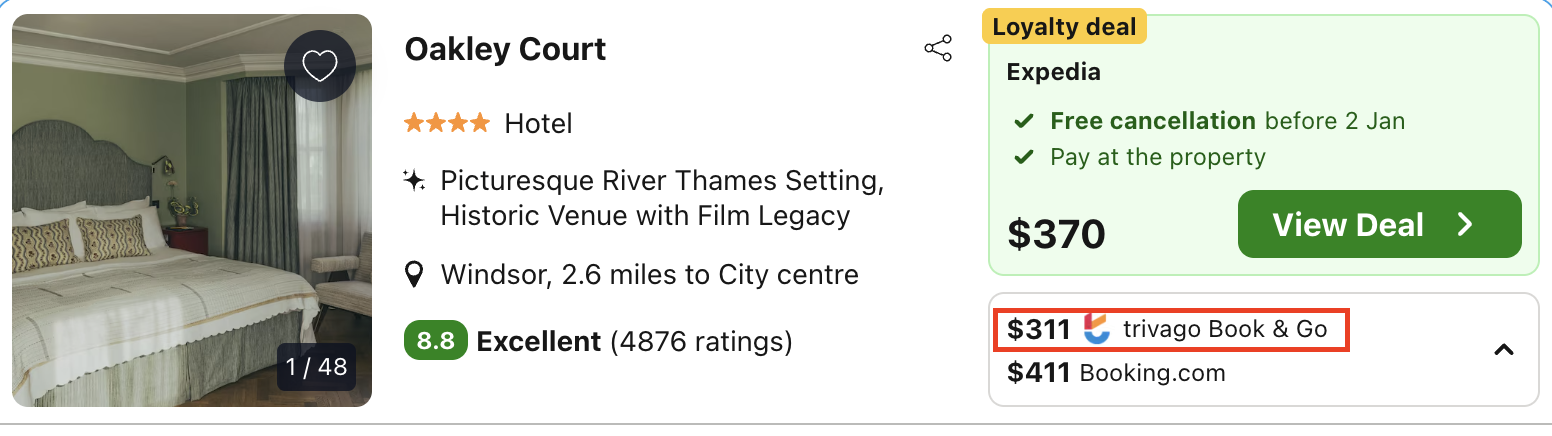Open the Windsor distance to City centre text

pos(649,274)
